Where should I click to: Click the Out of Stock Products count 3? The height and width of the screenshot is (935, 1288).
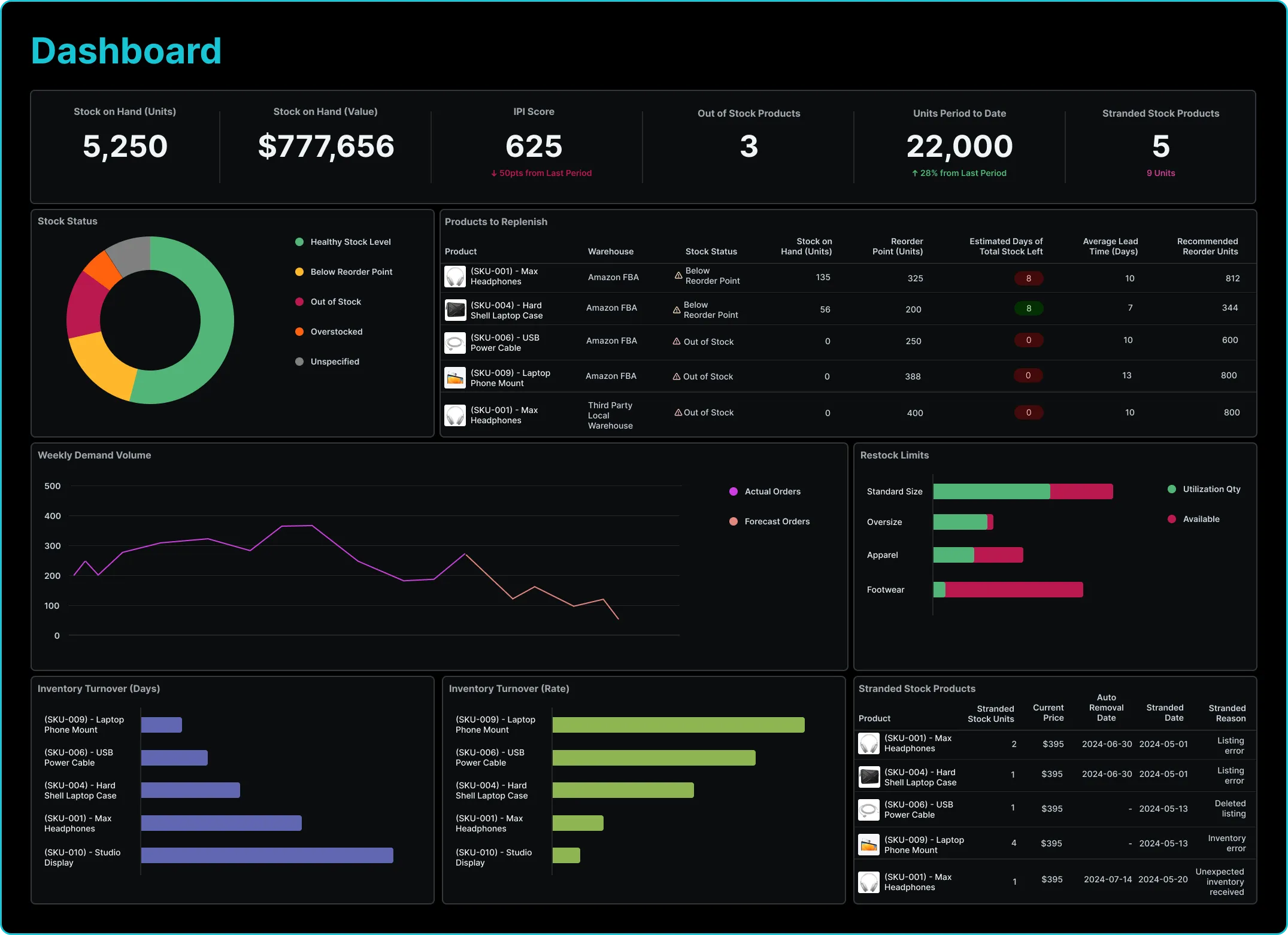point(749,147)
